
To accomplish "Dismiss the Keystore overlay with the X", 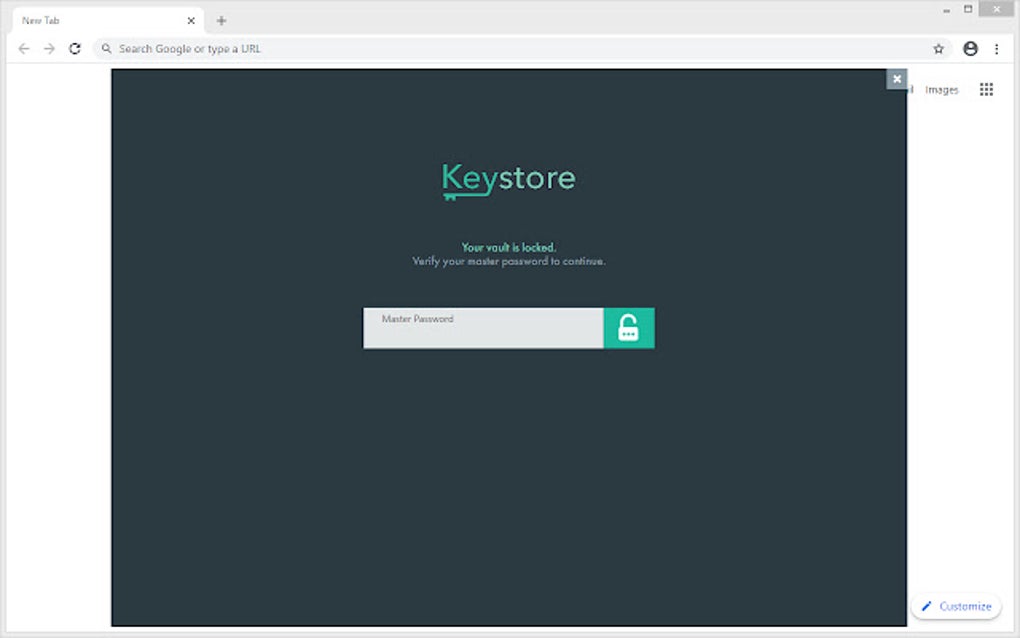I will point(897,79).
